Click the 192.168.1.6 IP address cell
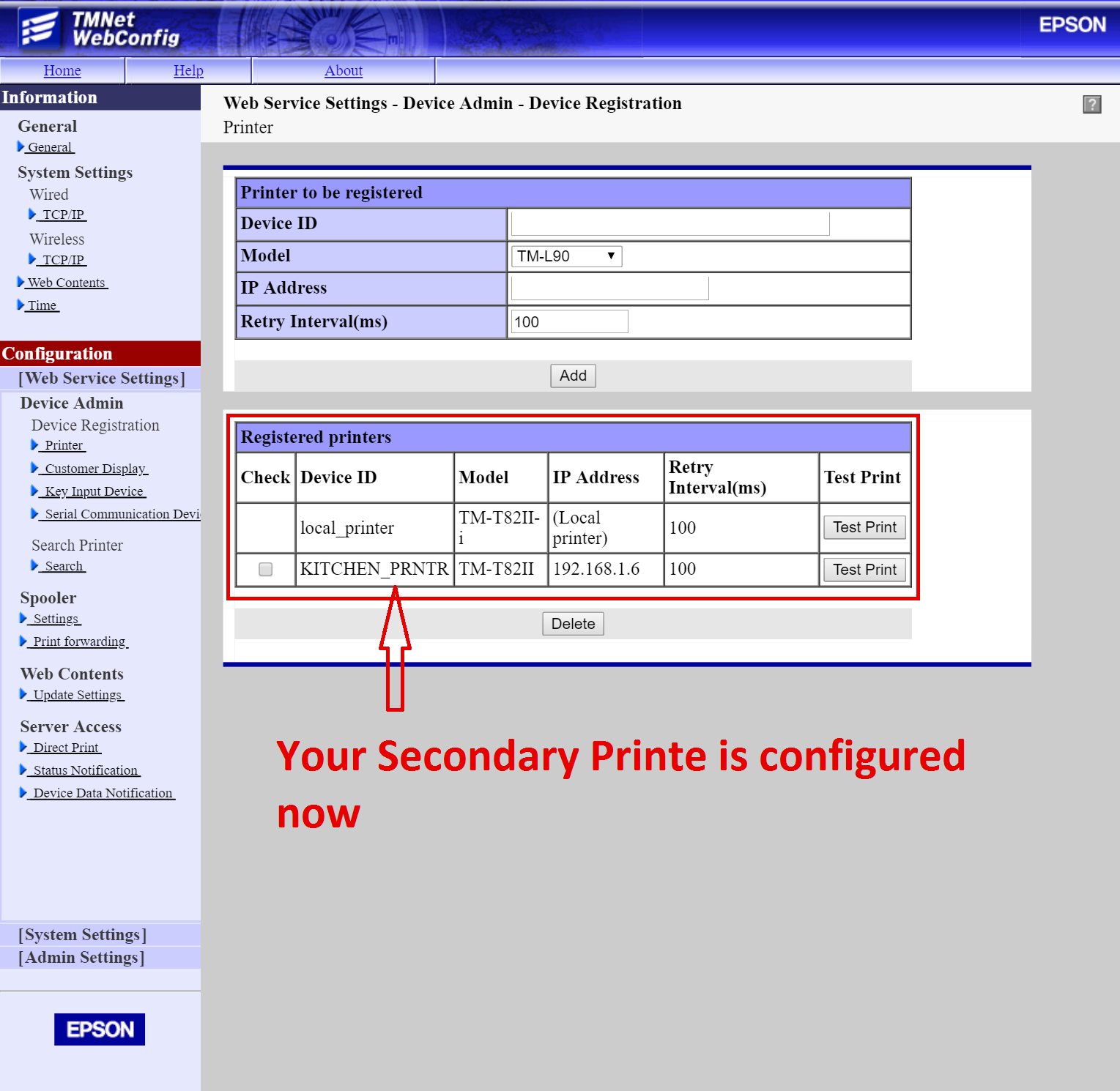The width and height of the screenshot is (1120, 1091). pos(606,570)
